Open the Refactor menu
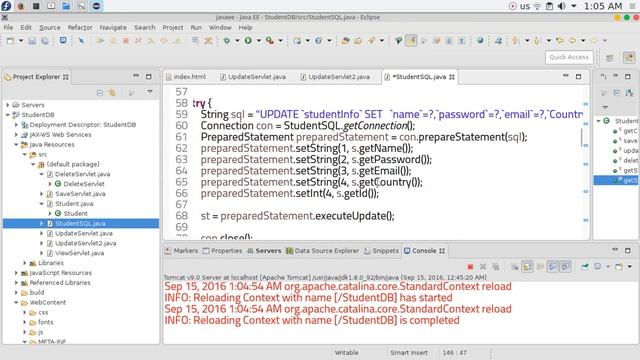Image resolution: width=640 pixels, height=360 pixels. tap(80, 27)
